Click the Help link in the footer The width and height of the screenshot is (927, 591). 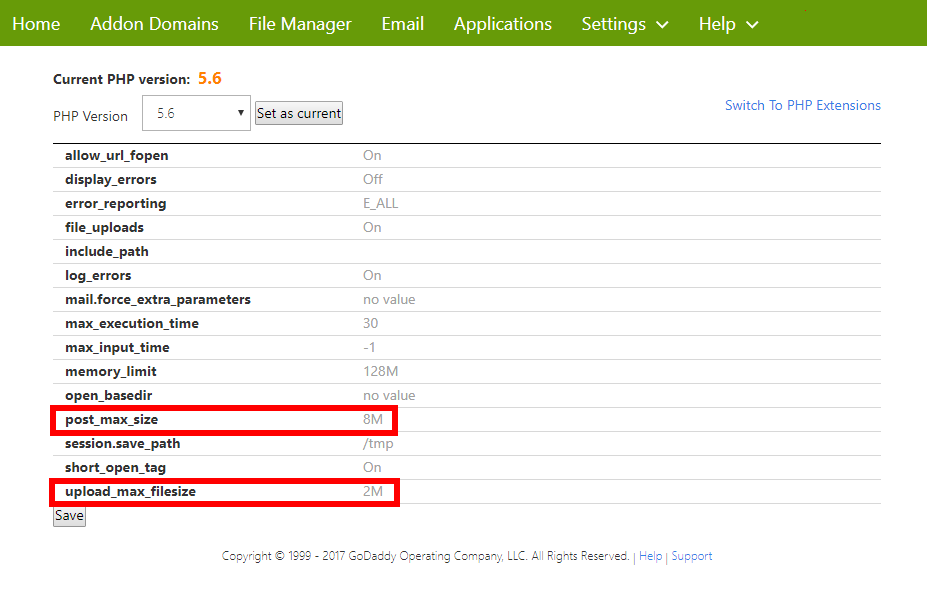coord(650,556)
